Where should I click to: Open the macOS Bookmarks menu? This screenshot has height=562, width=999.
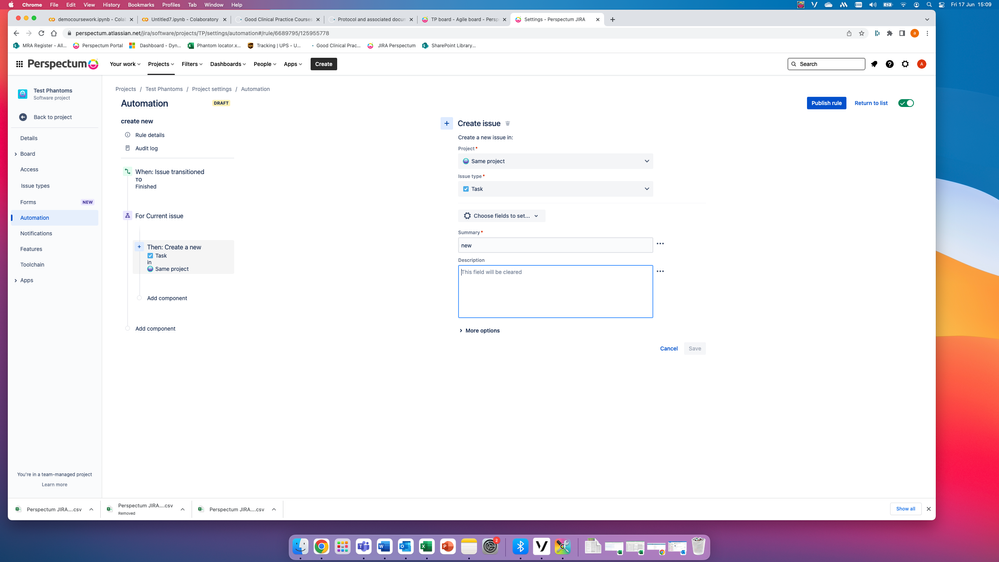[141, 4]
